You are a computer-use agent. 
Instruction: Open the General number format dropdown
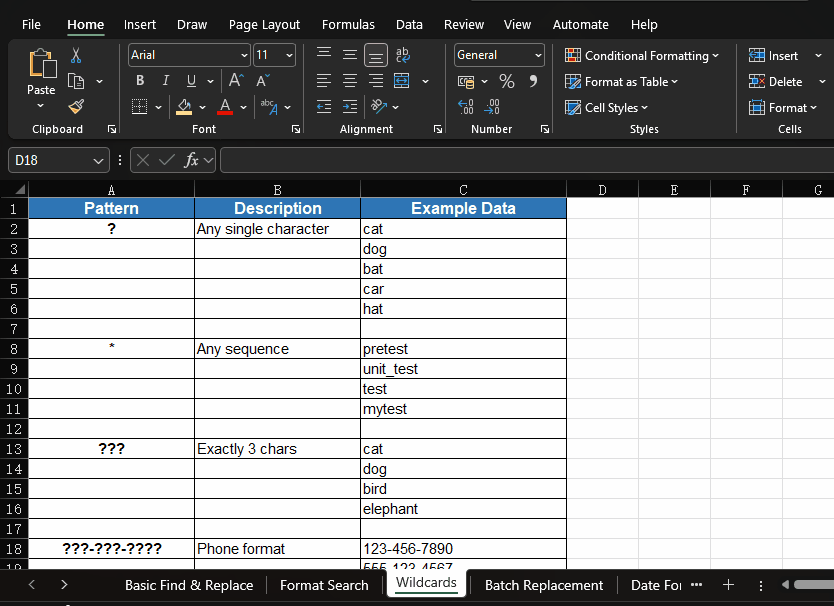538,55
